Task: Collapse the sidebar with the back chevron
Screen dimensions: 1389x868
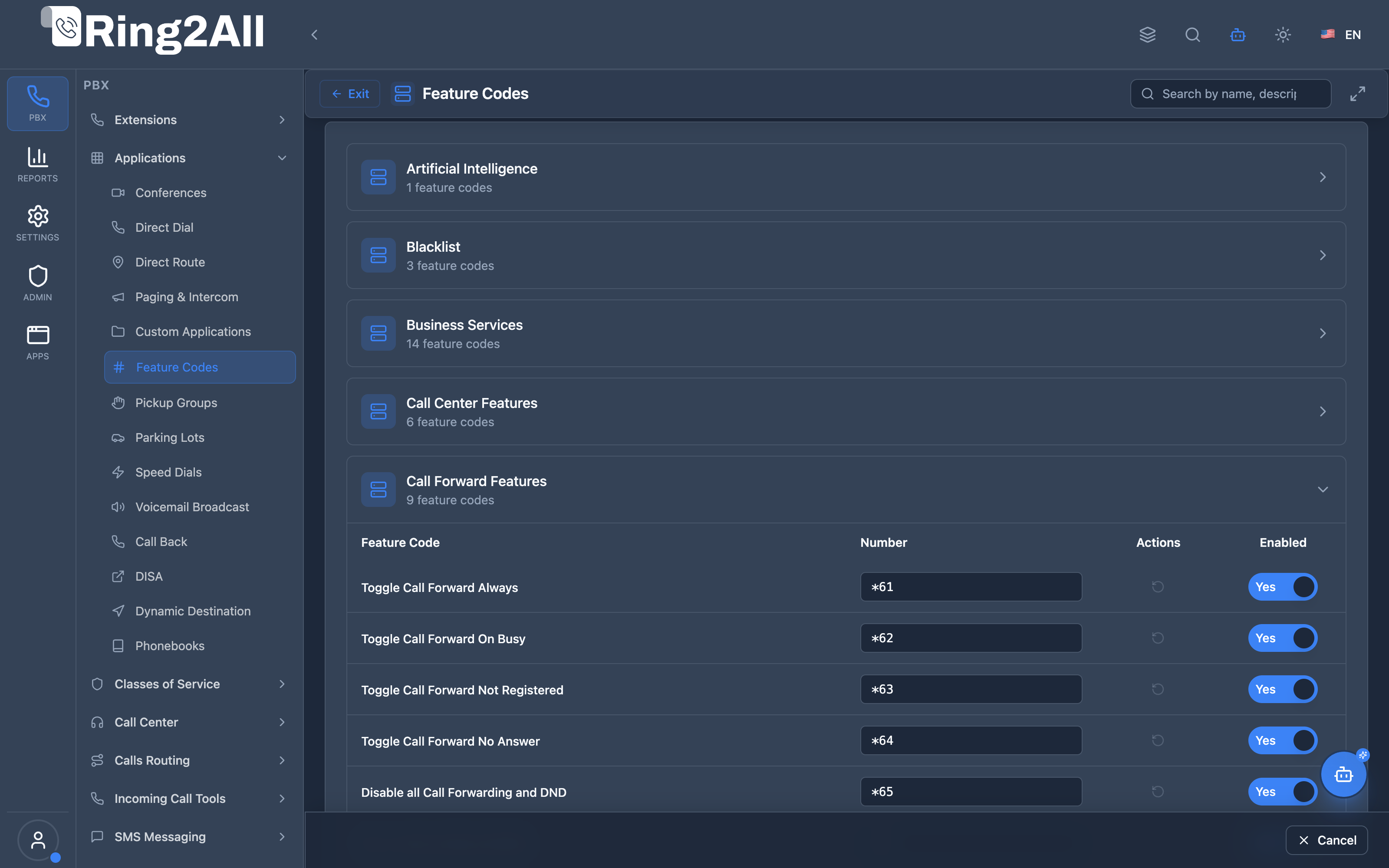Action: 314,35
